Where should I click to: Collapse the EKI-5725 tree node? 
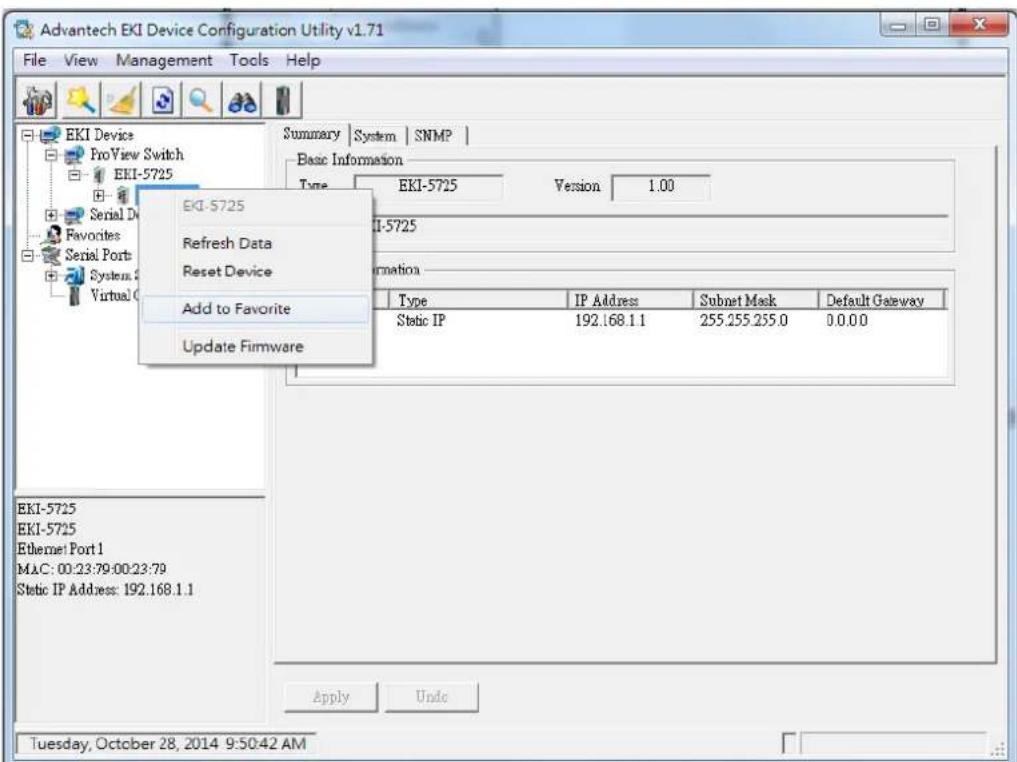click(x=75, y=175)
